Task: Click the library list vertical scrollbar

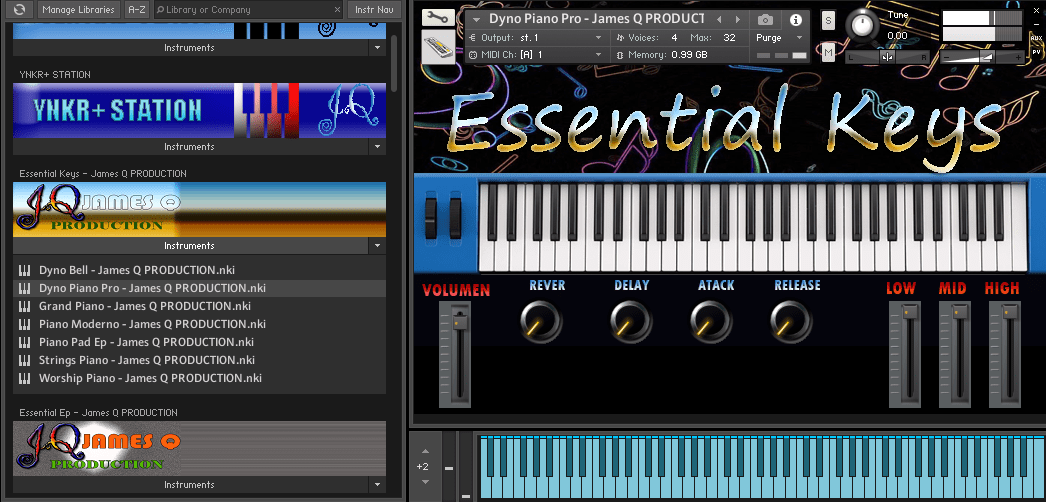Action: tap(394, 63)
